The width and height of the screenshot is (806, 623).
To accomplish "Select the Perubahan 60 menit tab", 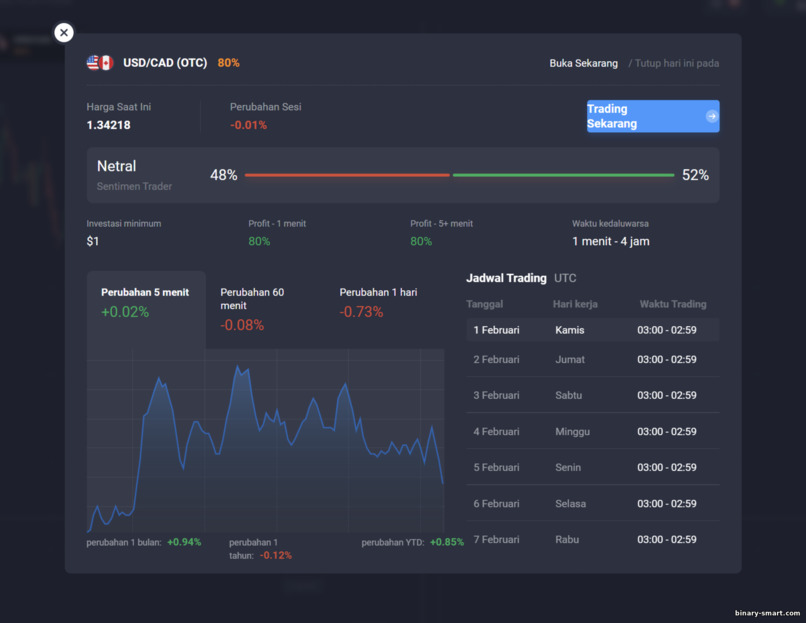I will (x=265, y=308).
